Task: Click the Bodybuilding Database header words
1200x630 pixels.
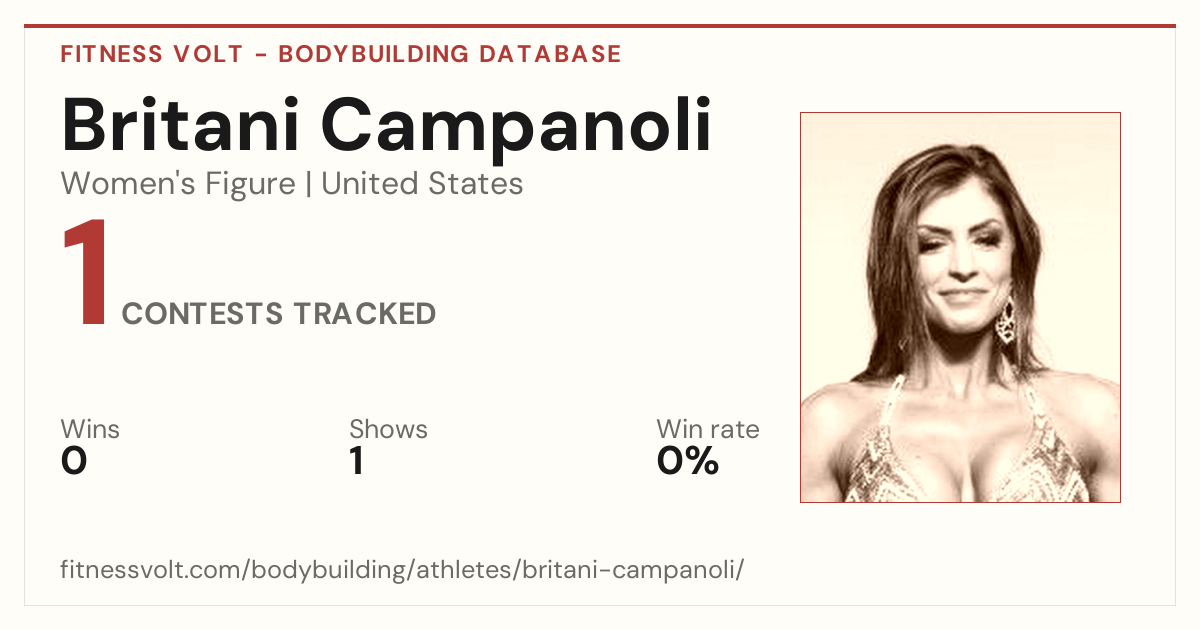Action: pyautogui.click(x=450, y=54)
